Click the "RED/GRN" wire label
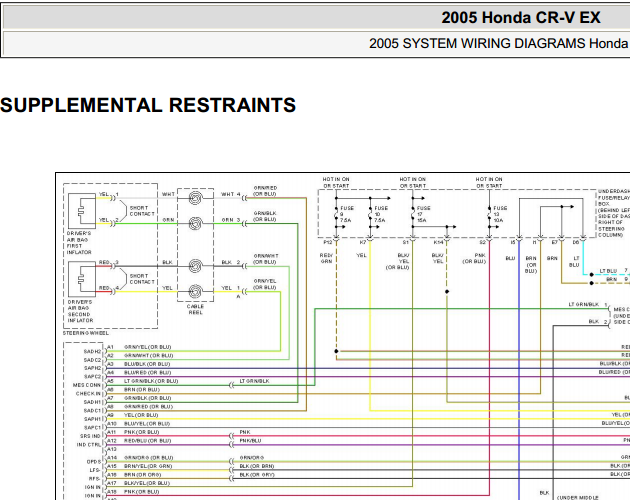Image resolution: width=630 pixels, height=500 pixels. point(326,258)
